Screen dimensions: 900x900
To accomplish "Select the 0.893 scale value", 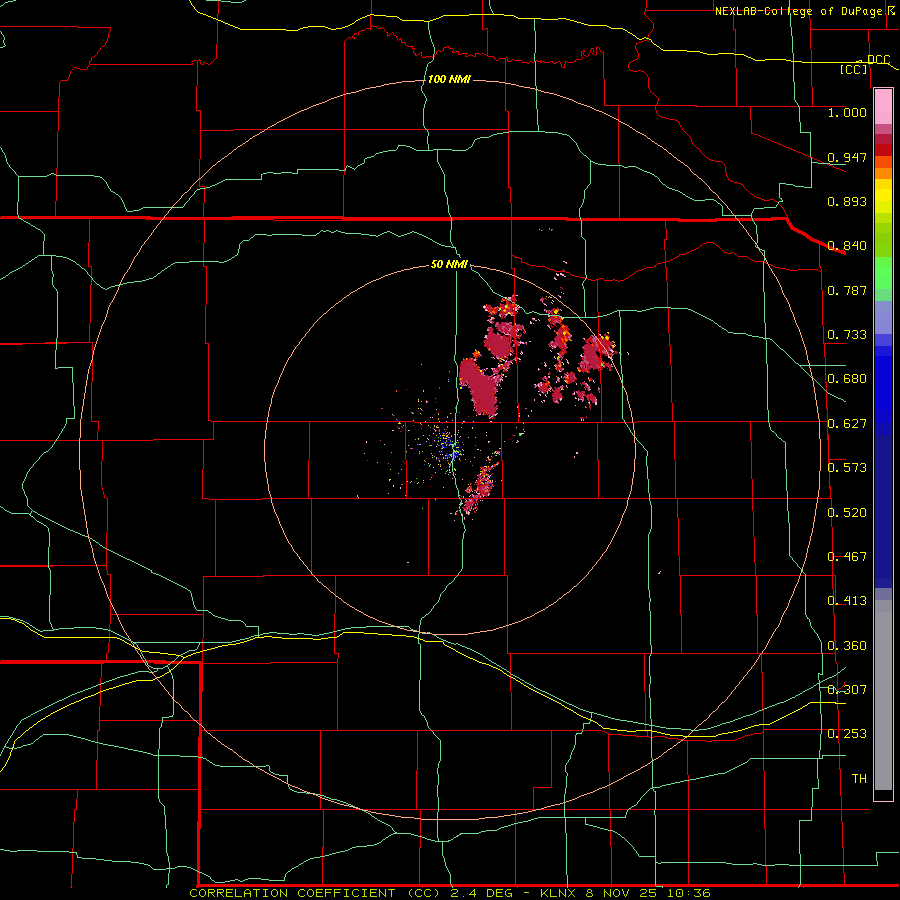I will click(847, 201).
